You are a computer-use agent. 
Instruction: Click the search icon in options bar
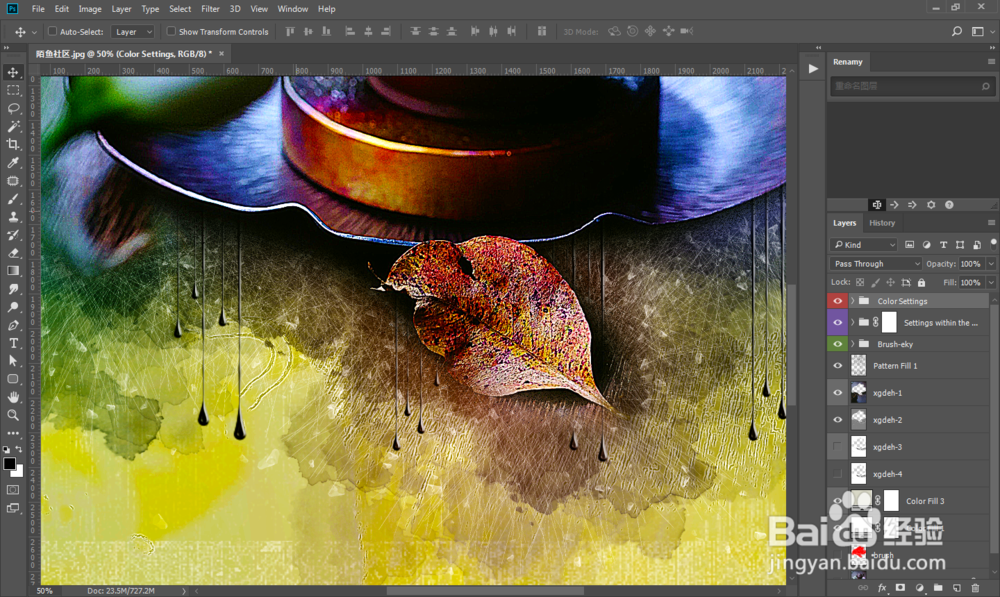(957, 31)
